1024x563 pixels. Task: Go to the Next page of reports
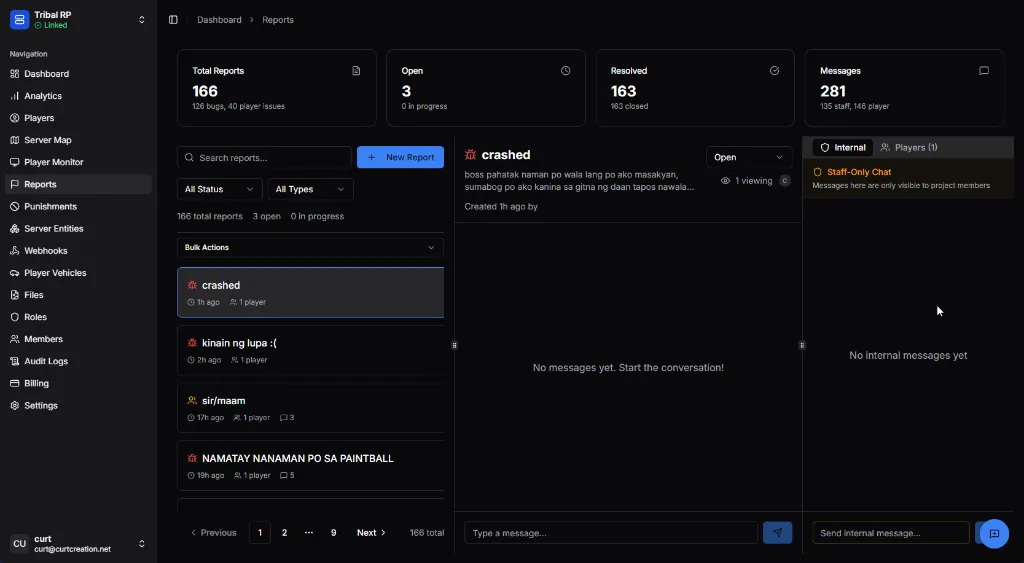(371, 533)
